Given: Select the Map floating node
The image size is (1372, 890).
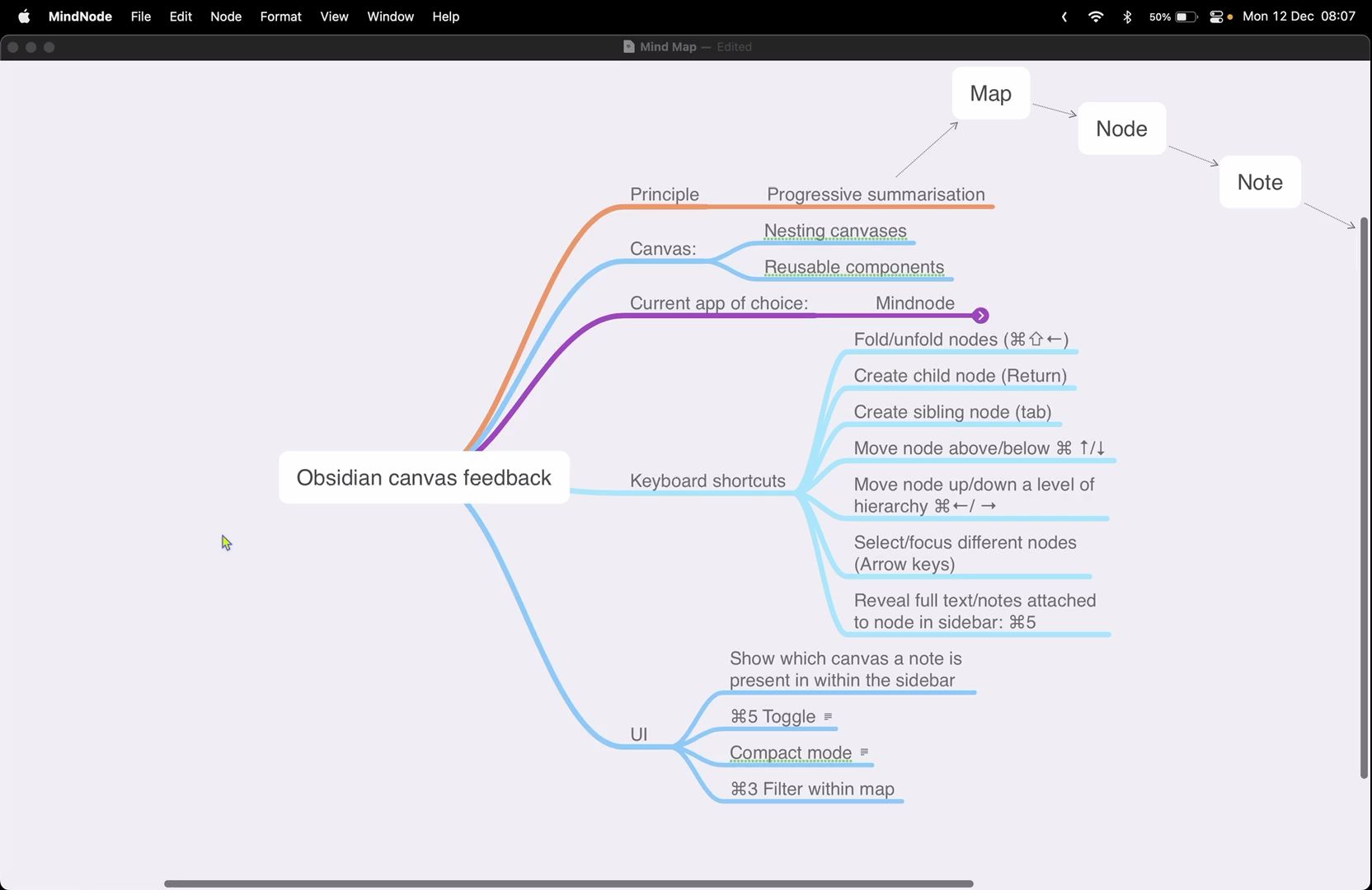Looking at the screenshot, I should (x=990, y=93).
